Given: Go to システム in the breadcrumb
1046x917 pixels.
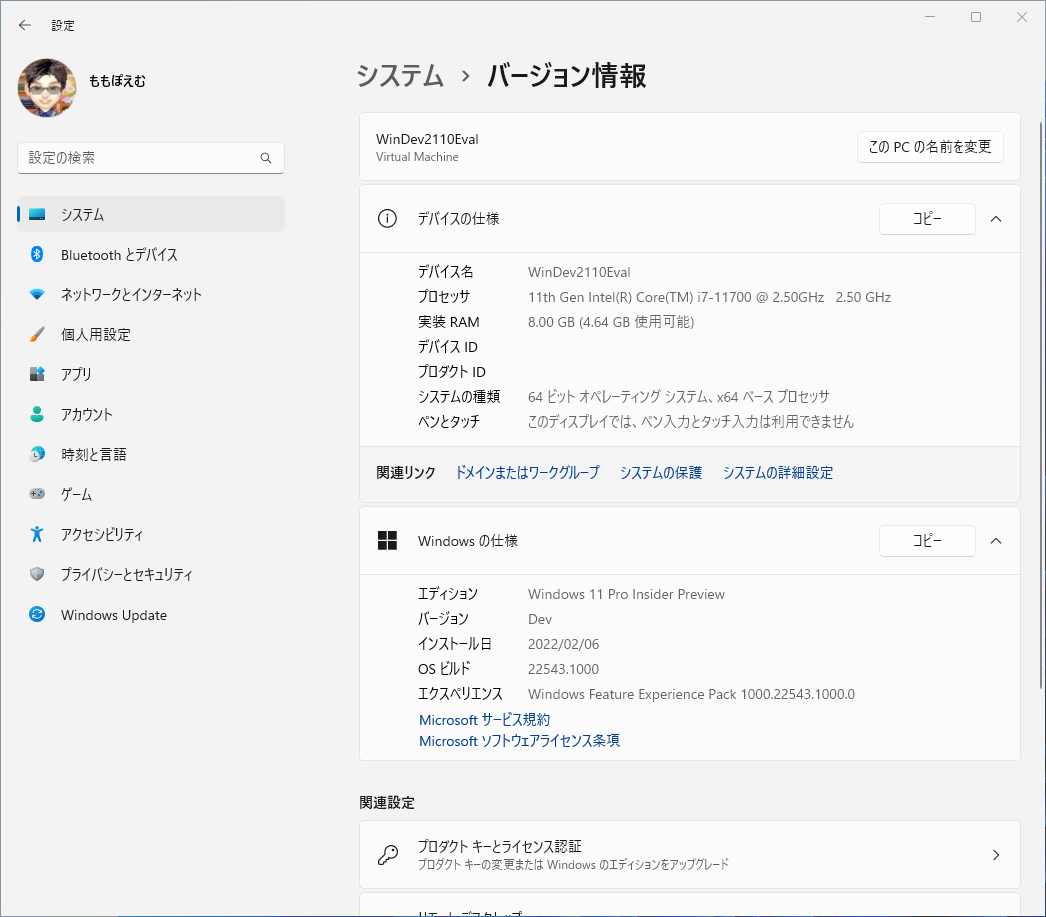Looking at the screenshot, I should [400, 75].
